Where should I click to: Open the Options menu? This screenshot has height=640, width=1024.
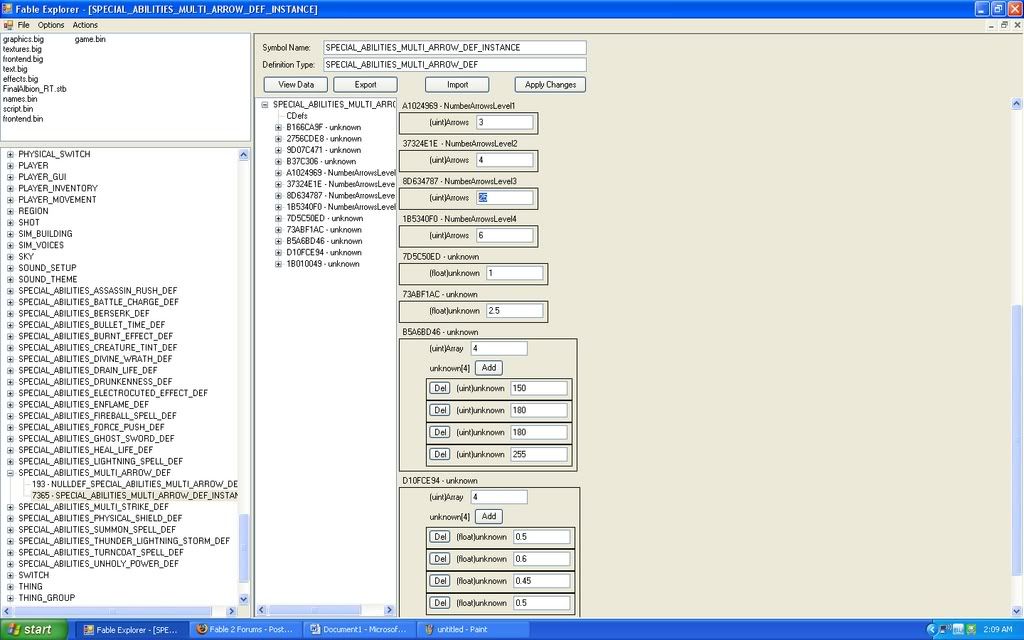(x=51, y=25)
